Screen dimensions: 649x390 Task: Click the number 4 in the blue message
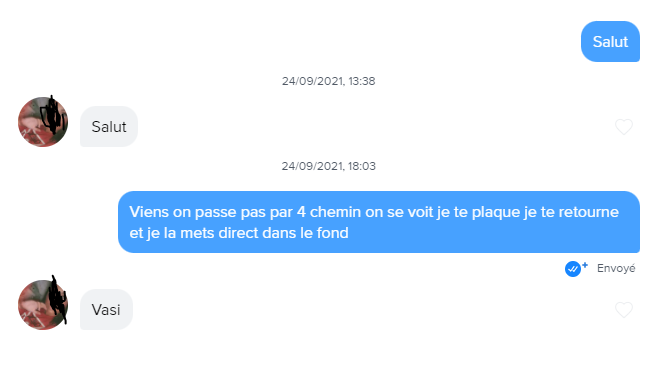[301, 212]
